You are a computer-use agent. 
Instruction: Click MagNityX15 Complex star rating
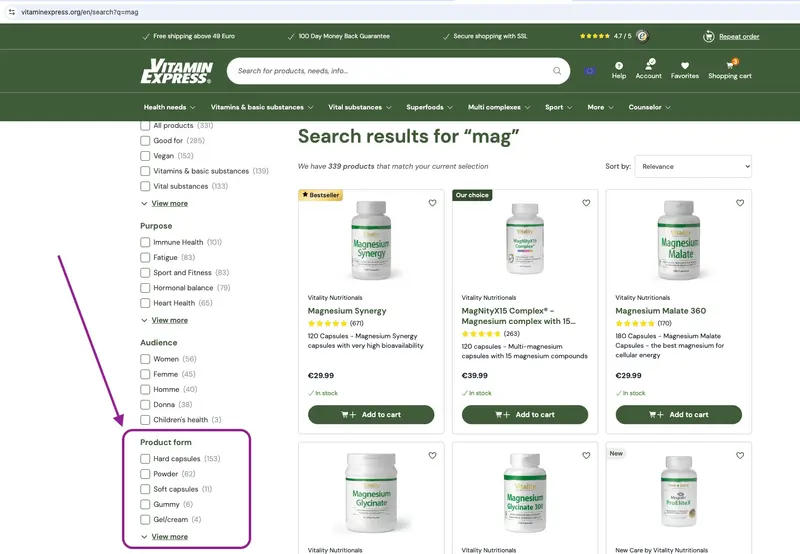(481, 334)
